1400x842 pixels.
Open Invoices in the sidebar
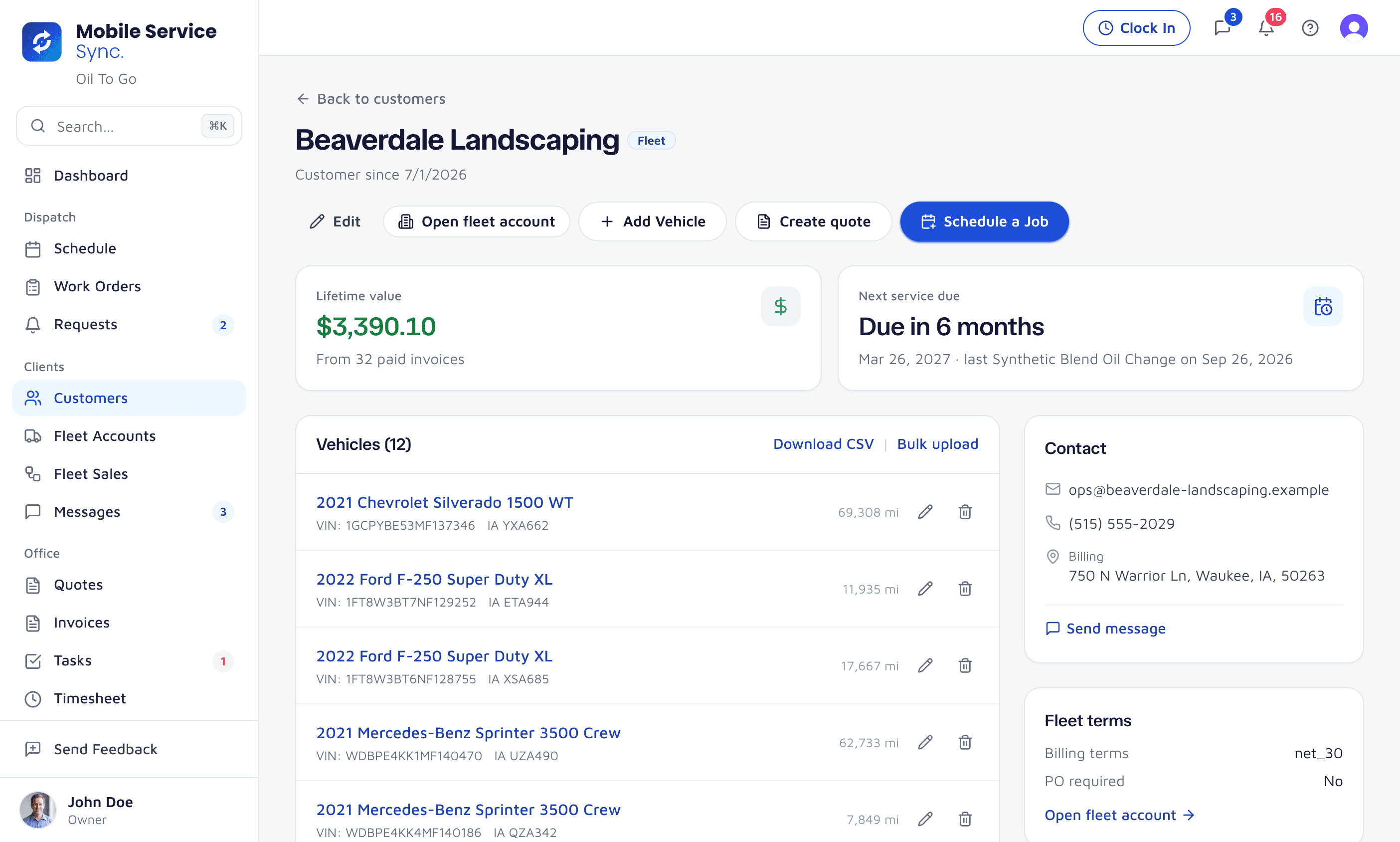[x=129, y=623]
